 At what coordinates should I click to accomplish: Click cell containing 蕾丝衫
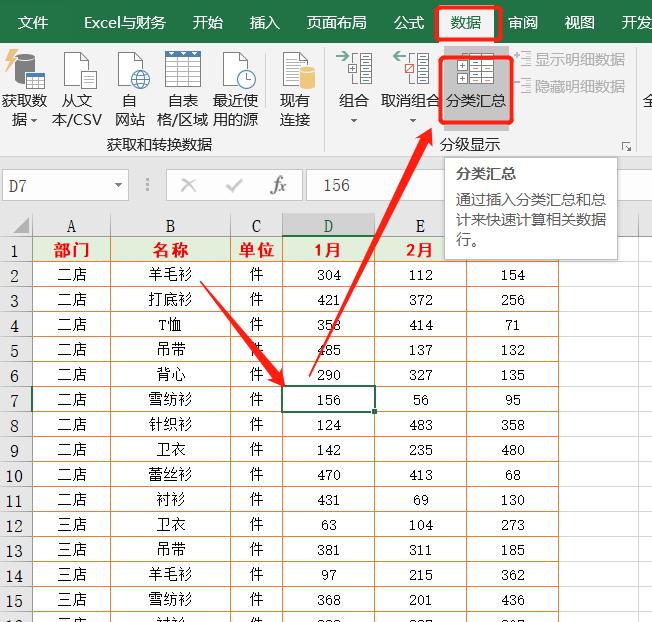[x=170, y=474]
